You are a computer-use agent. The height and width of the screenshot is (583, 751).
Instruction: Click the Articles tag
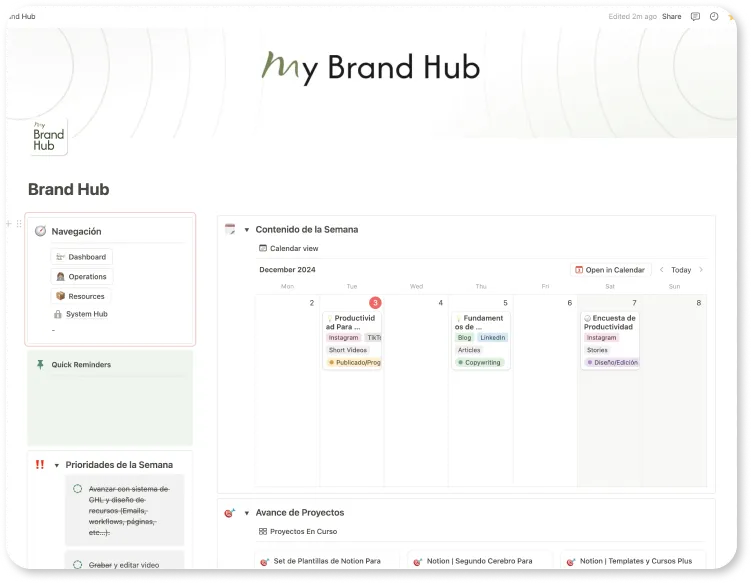469,350
